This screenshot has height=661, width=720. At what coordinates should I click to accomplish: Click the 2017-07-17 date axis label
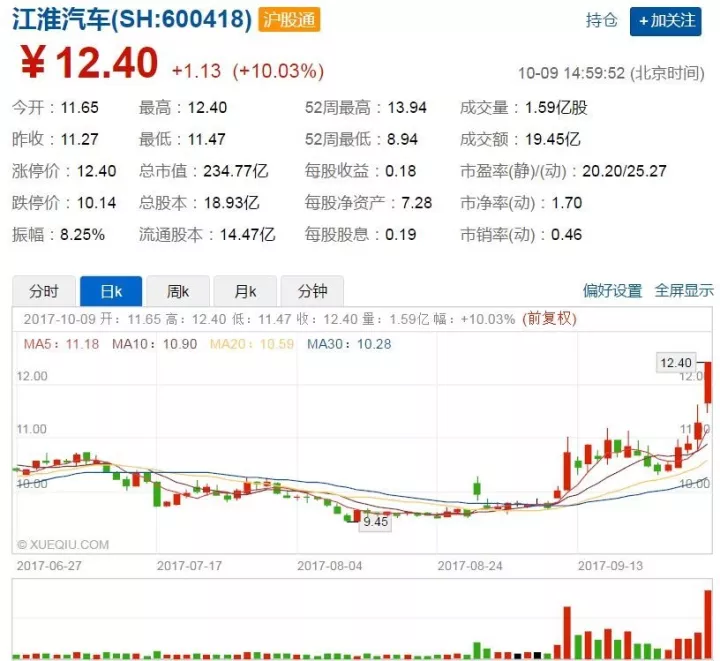coord(189,566)
